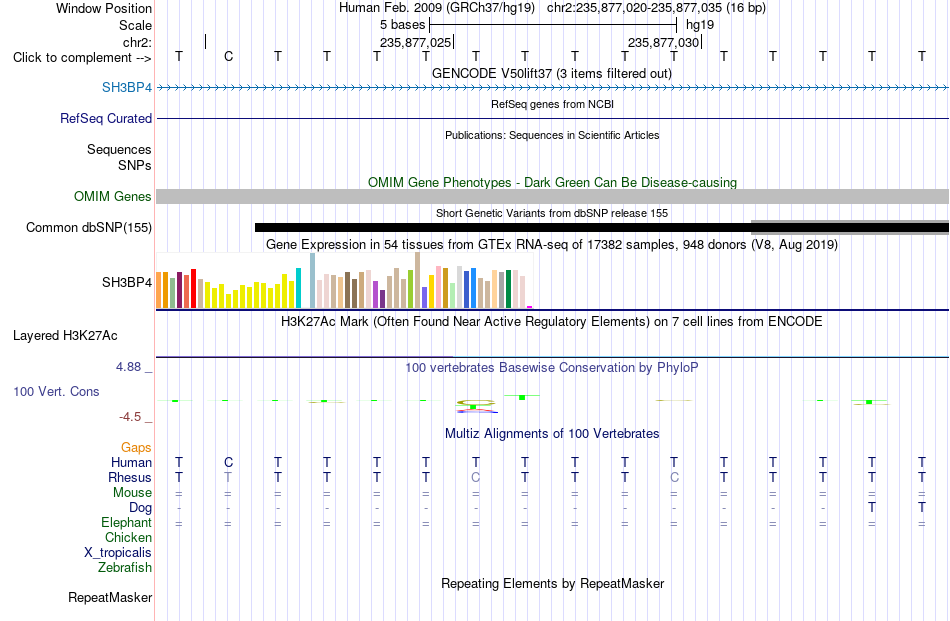Click the OMIM Genes track label

click(x=112, y=196)
